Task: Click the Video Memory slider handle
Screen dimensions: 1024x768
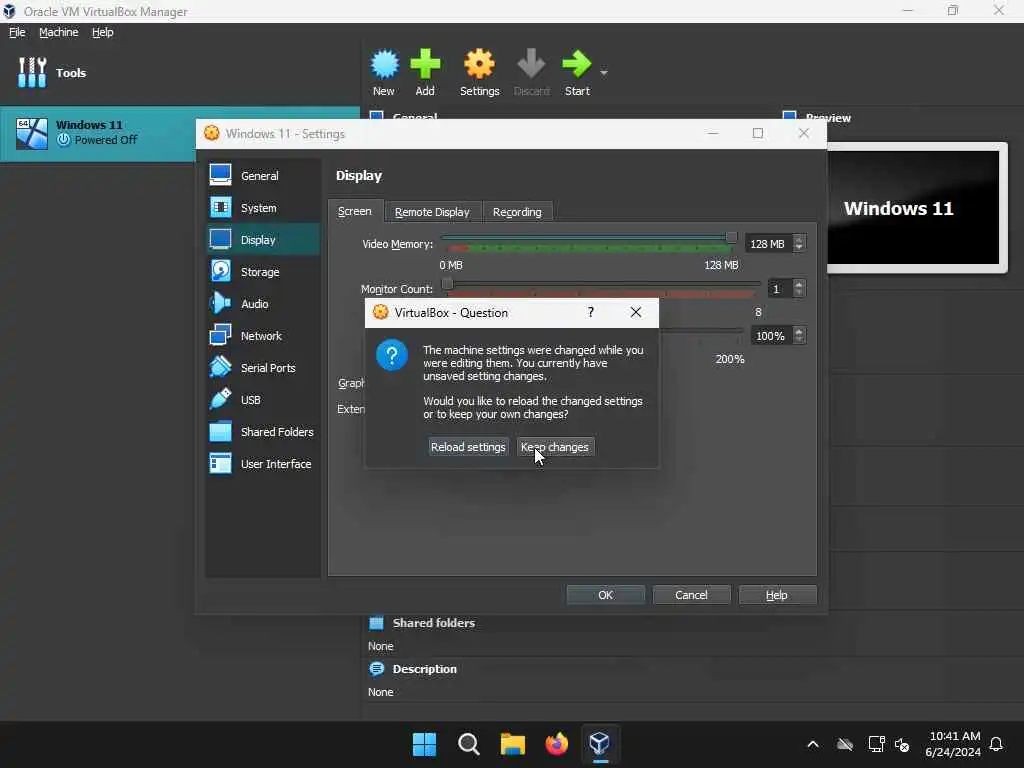Action: (x=731, y=237)
